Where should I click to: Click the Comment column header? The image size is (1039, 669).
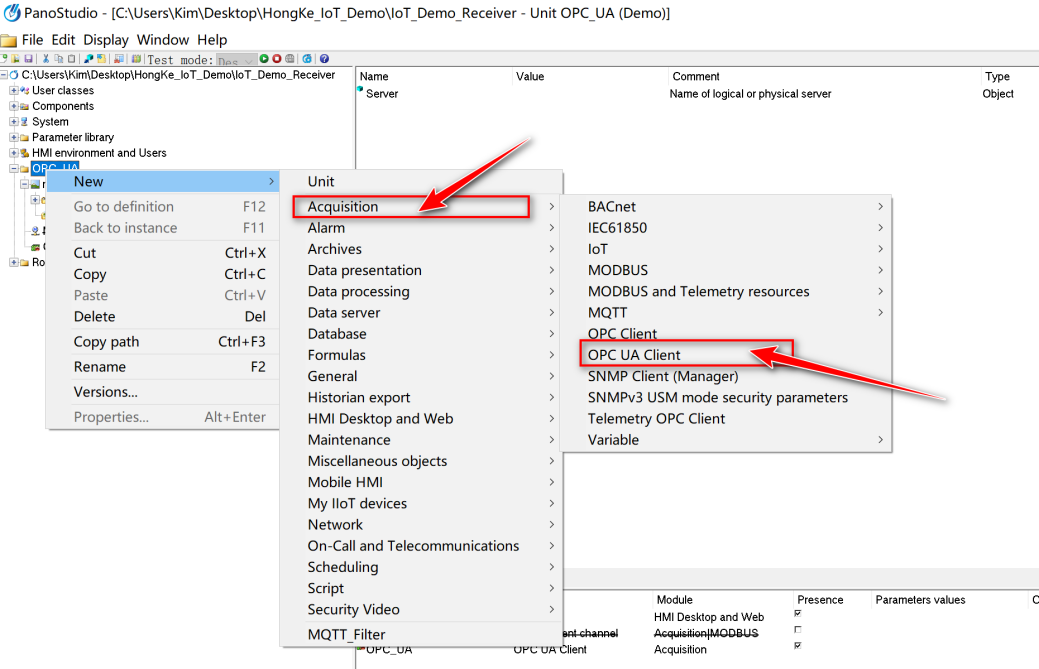[x=696, y=76]
